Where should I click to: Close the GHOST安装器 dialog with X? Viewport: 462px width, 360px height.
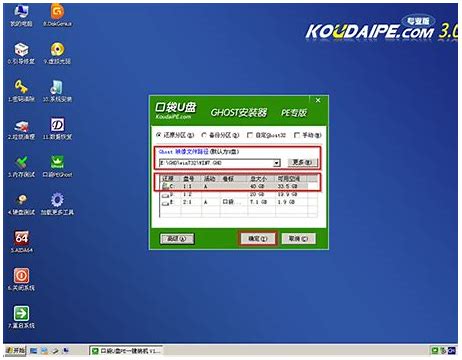pyautogui.click(x=318, y=100)
